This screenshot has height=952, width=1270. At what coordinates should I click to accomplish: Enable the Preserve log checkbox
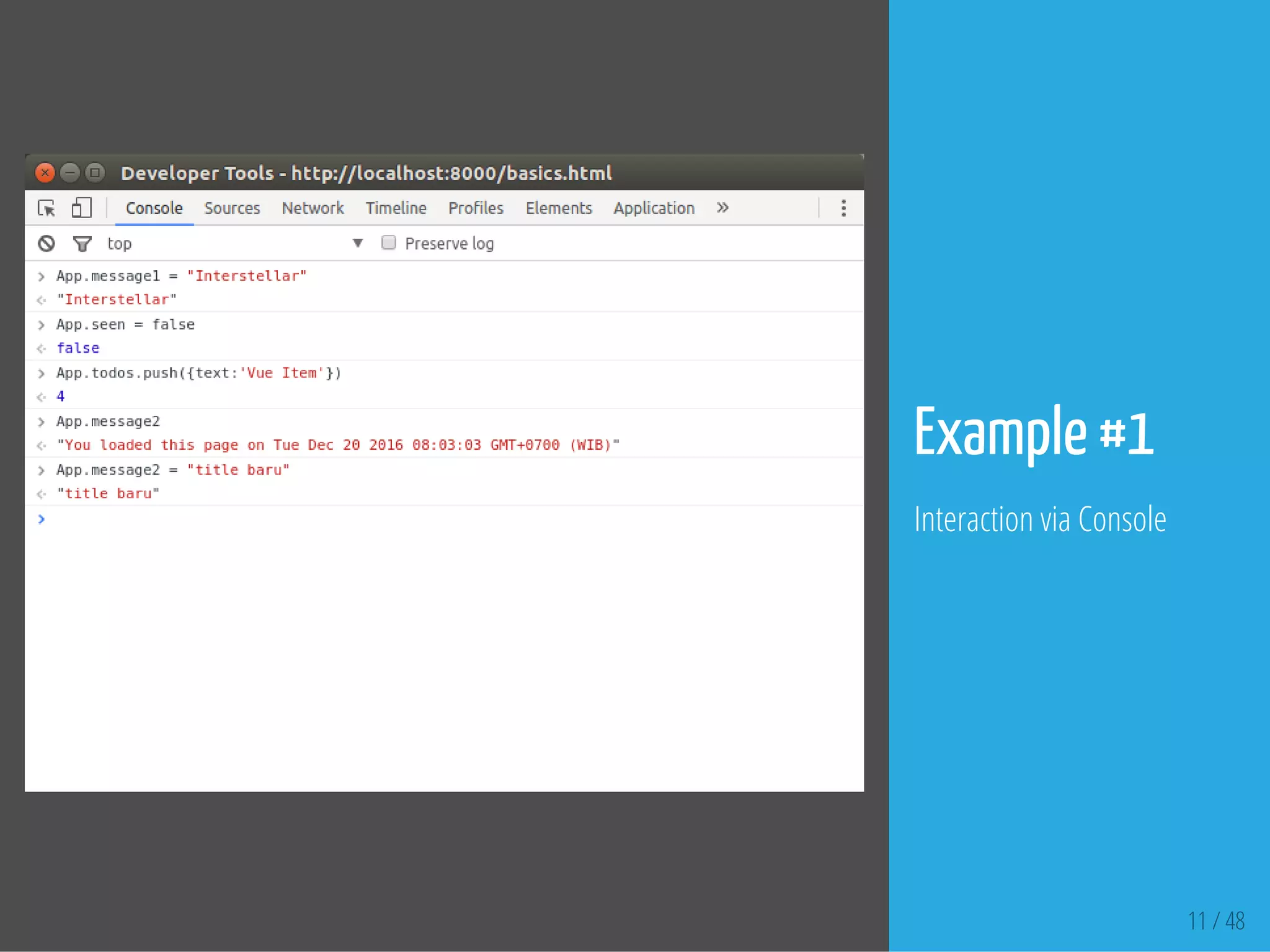point(389,243)
